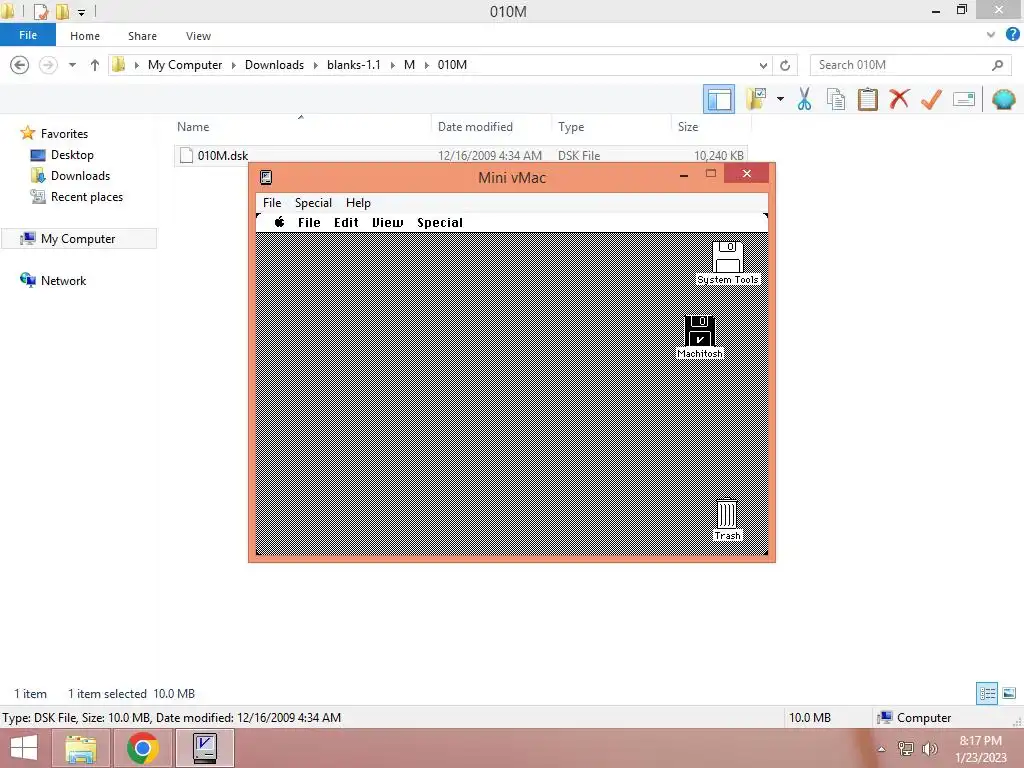Open Mini vMac window Help menu

[358, 202]
